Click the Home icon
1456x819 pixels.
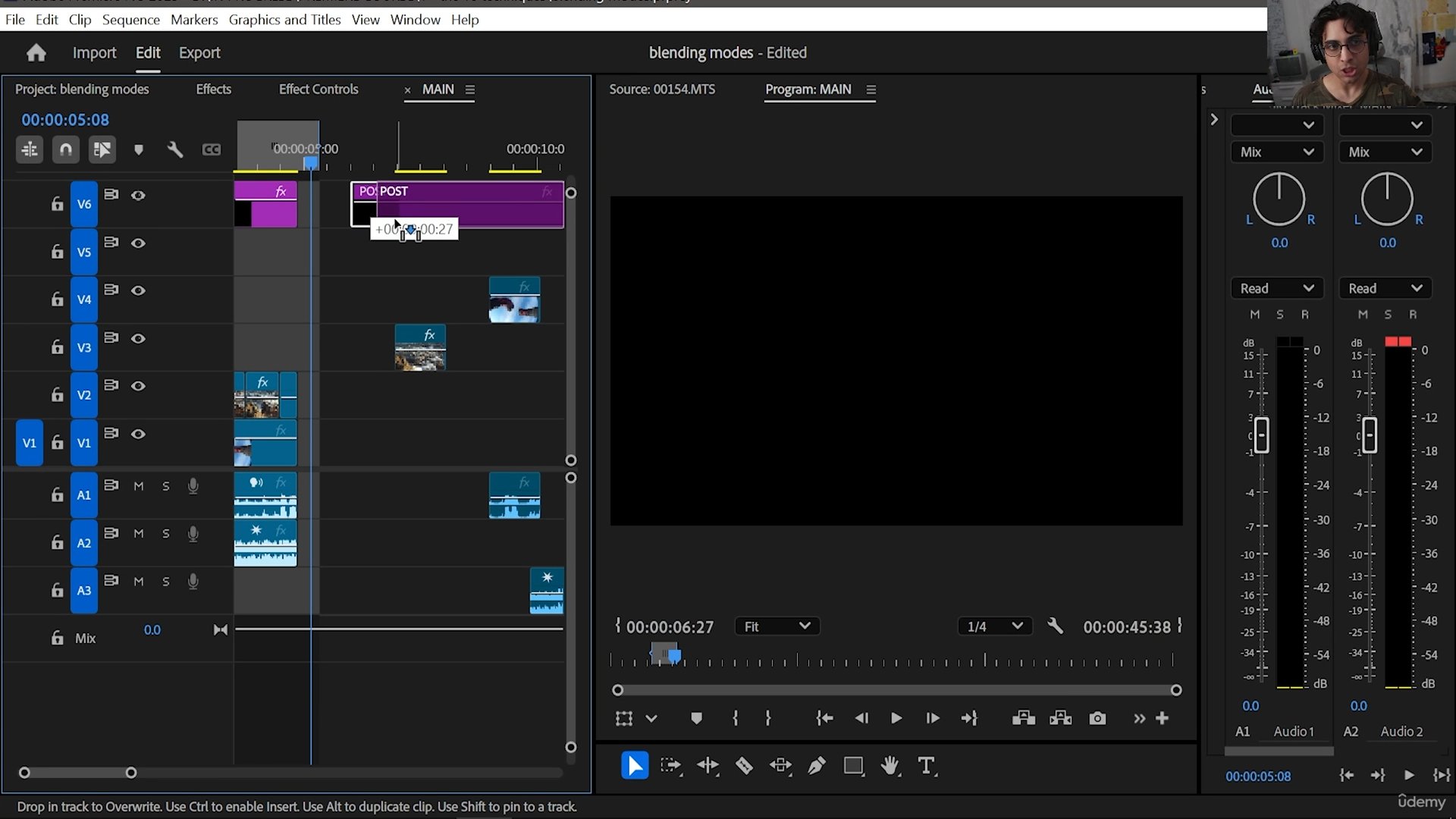(36, 53)
